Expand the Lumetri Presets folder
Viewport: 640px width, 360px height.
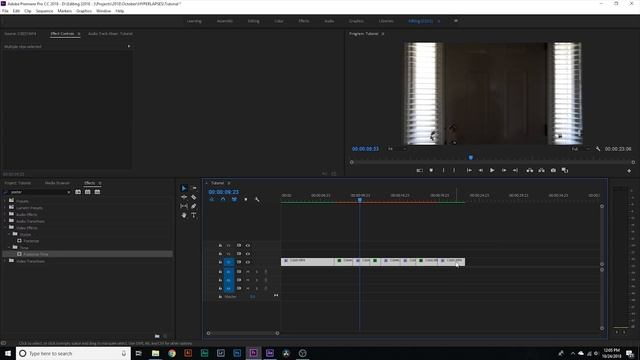pyautogui.click(x=5, y=208)
